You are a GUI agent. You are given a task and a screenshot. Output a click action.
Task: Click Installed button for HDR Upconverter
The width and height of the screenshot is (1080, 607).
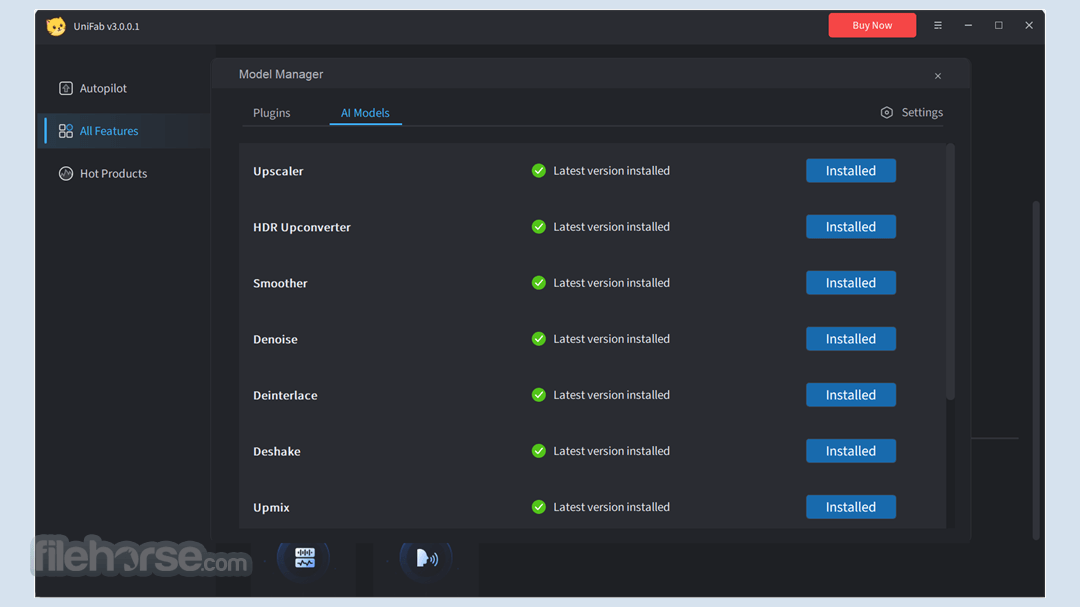point(851,227)
